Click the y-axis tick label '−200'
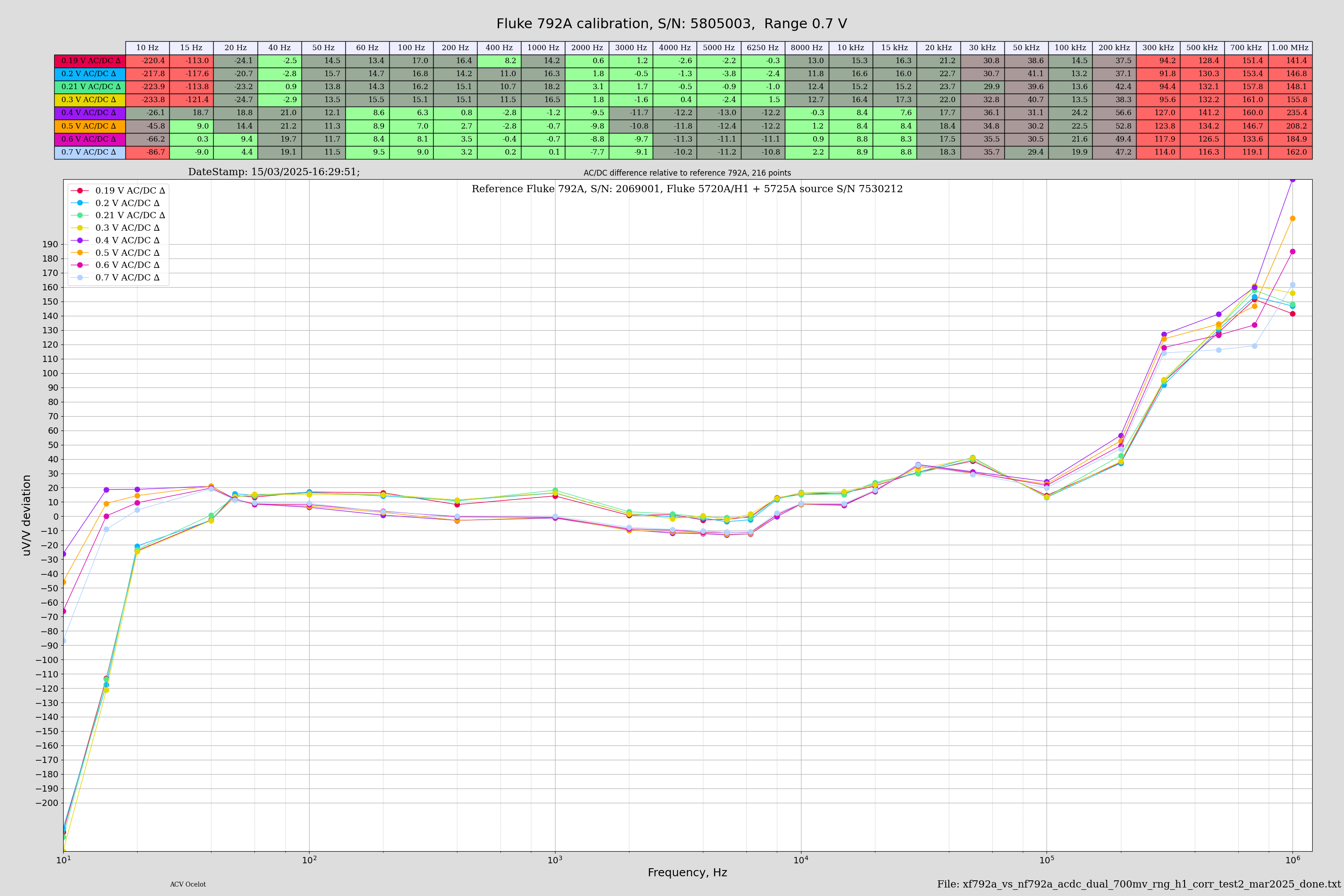 tap(46, 803)
